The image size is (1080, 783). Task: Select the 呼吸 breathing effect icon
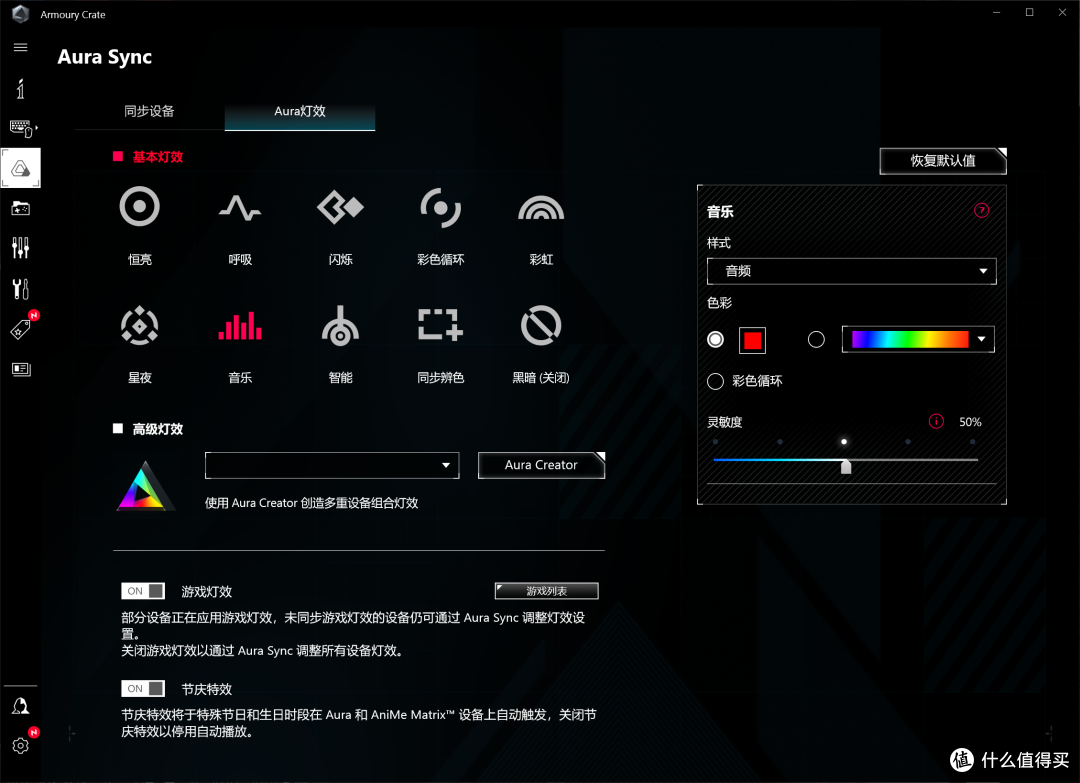coord(240,207)
